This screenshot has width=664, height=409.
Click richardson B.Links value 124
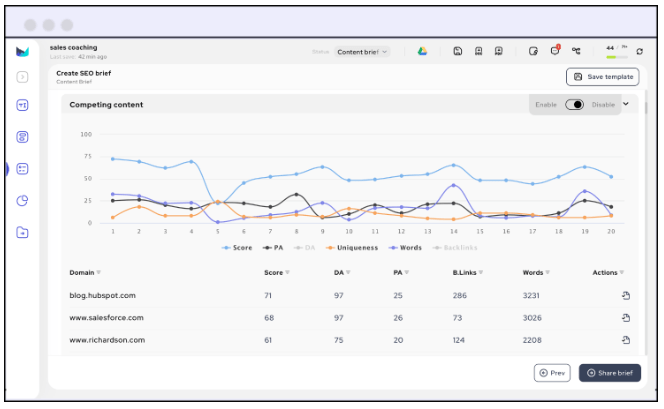pyautogui.click(x=459, y=340)
